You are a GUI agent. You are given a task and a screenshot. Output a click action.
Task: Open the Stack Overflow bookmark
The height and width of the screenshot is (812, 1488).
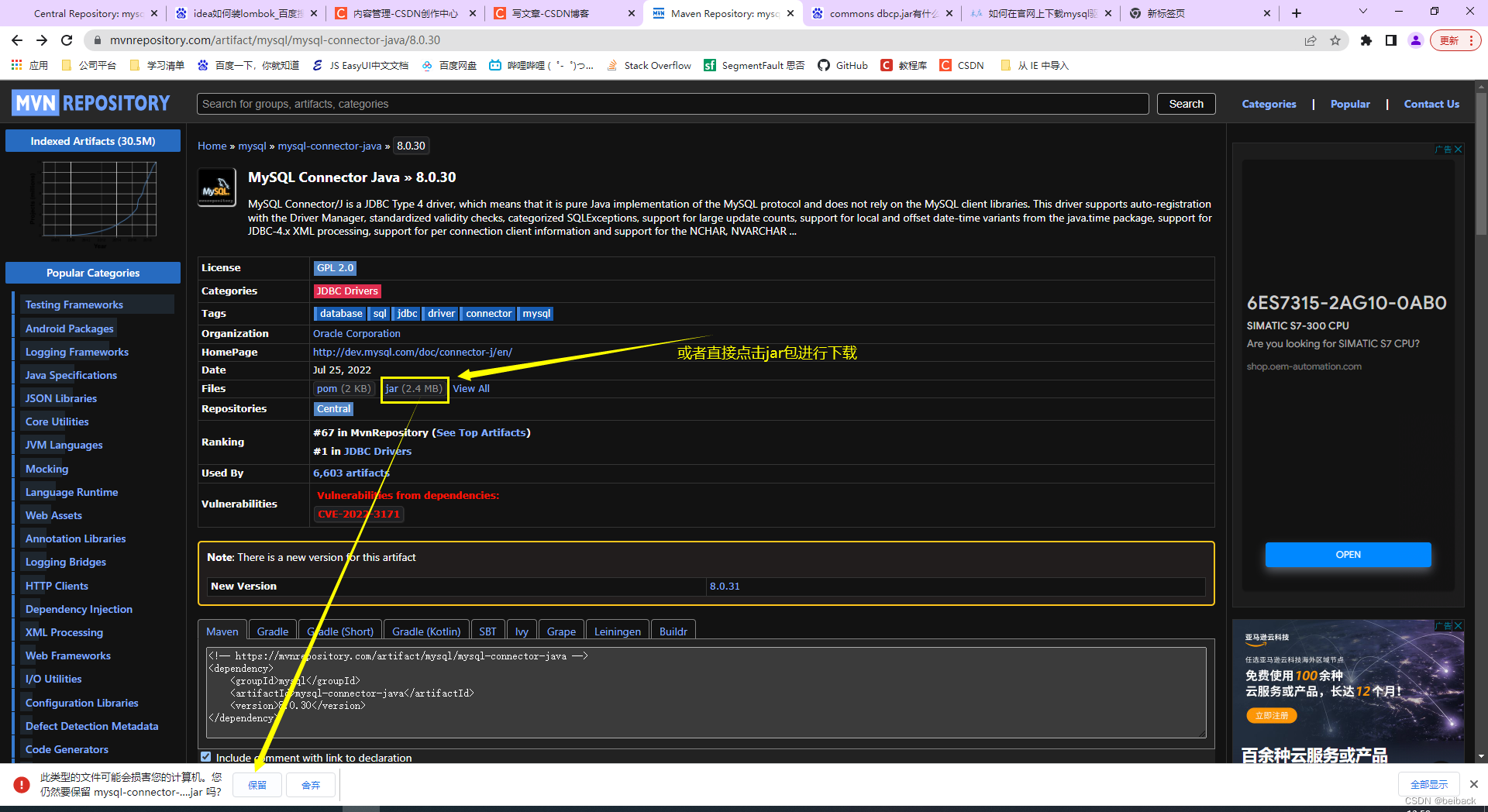click(x=649, y=65)
